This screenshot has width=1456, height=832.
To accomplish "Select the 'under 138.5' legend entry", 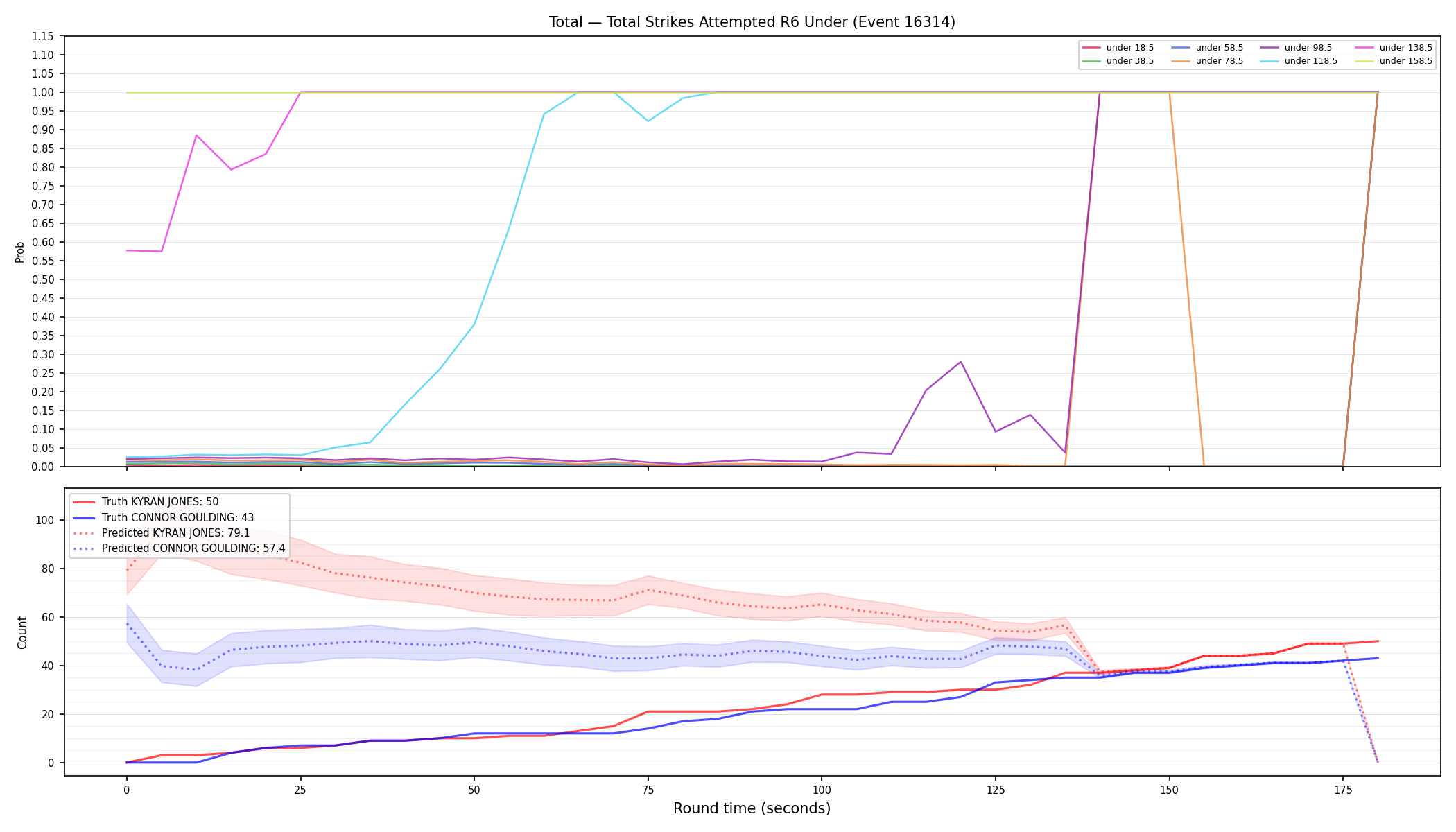I will (x=1394, y=48).
